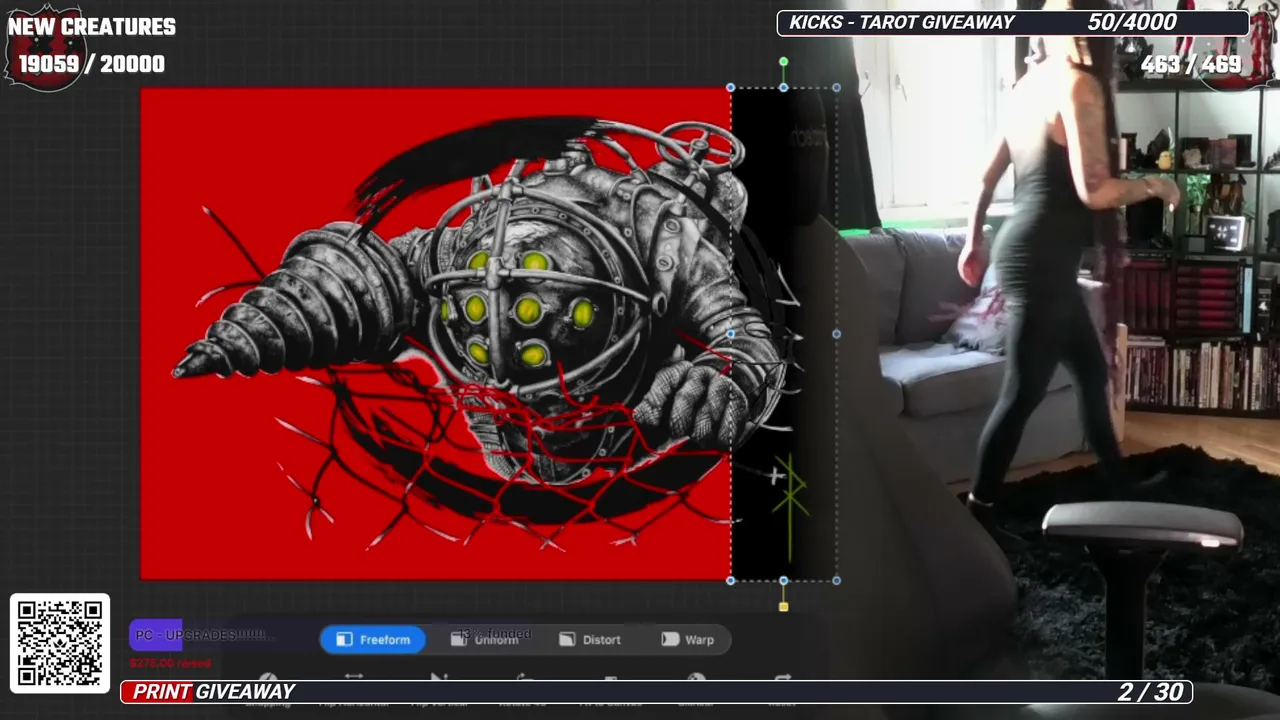This screenshot has width=1280, height=720.
Task: Click the "NEW CREATURES" overlay title
Action: point(92,27)
